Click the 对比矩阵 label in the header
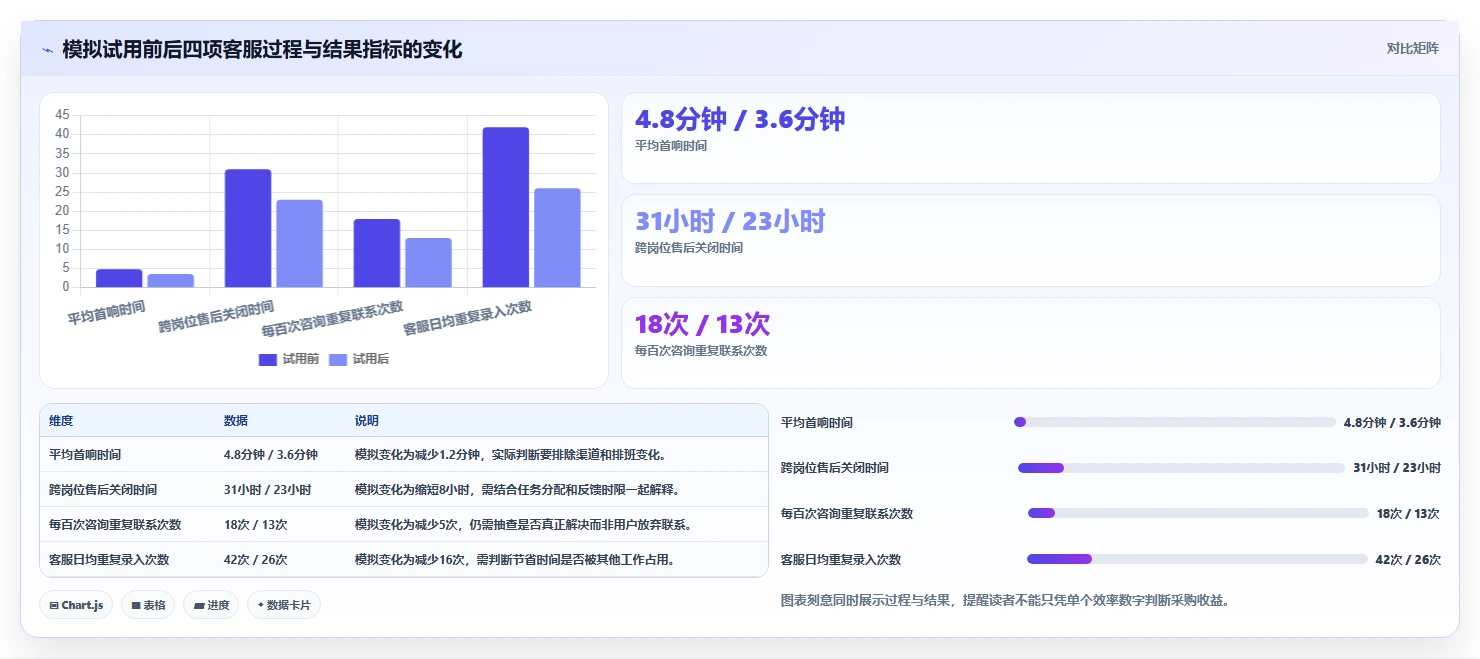 tap(1412, 49)
